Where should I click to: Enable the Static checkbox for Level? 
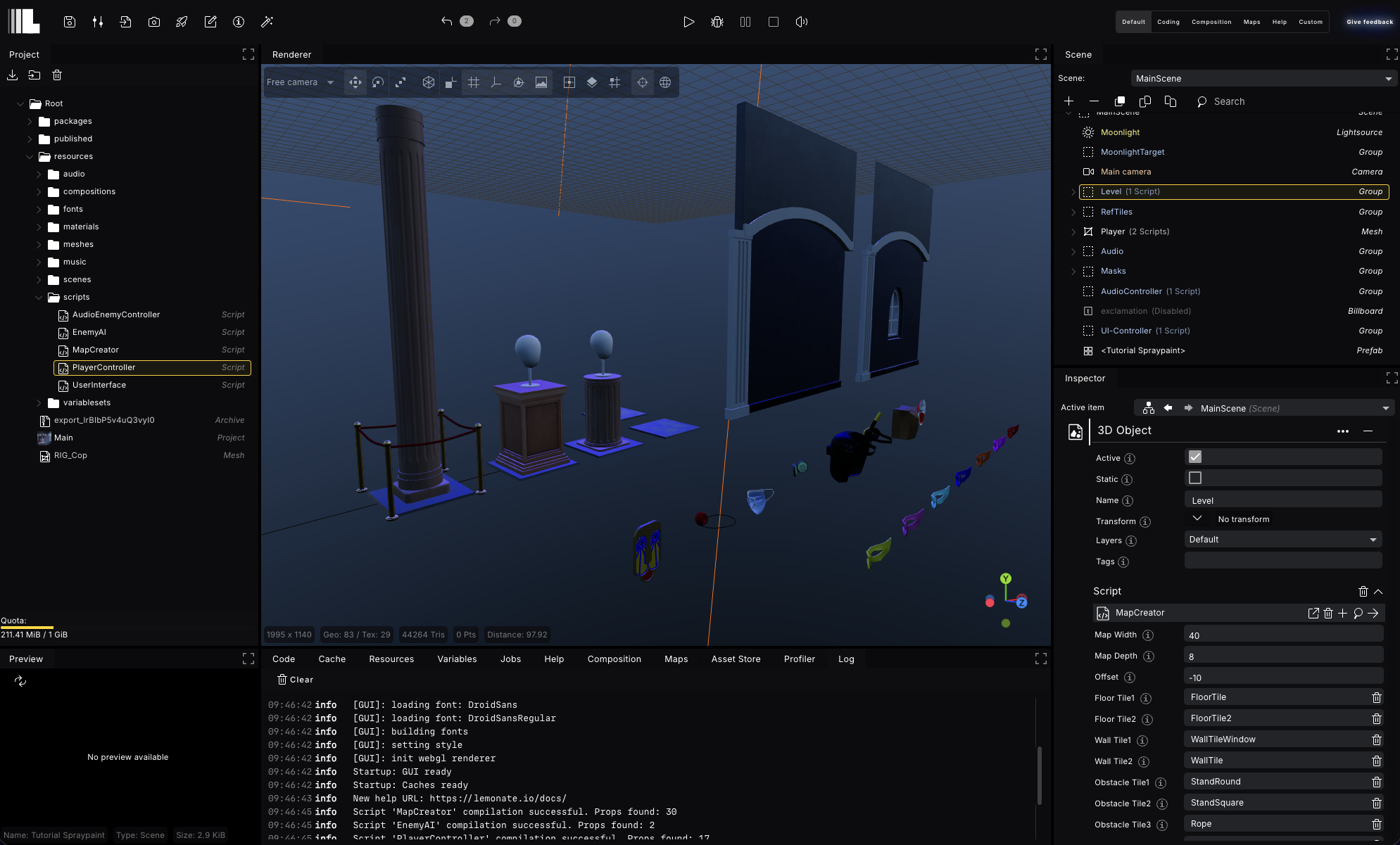[1194, 478]
